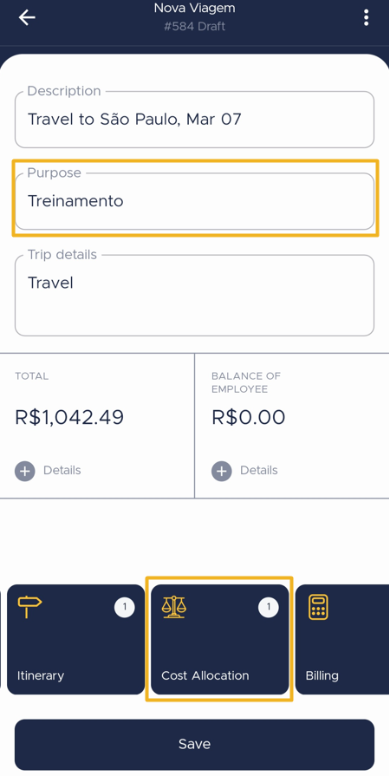Viewport: 389px width, 776px height.
Task: Click the Itinerary signpost icon
Action: [x=30, y=607]
